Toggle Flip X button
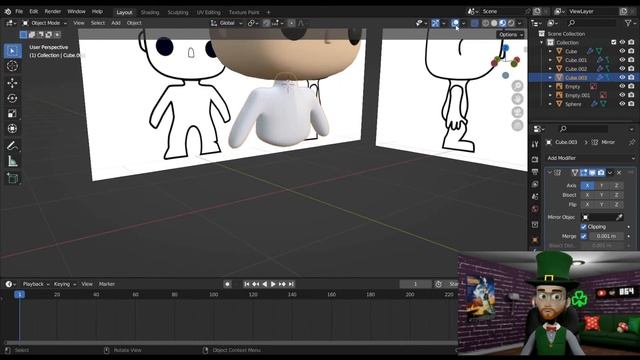This screenshot has width=640, height=360. [x=587, y=204]
